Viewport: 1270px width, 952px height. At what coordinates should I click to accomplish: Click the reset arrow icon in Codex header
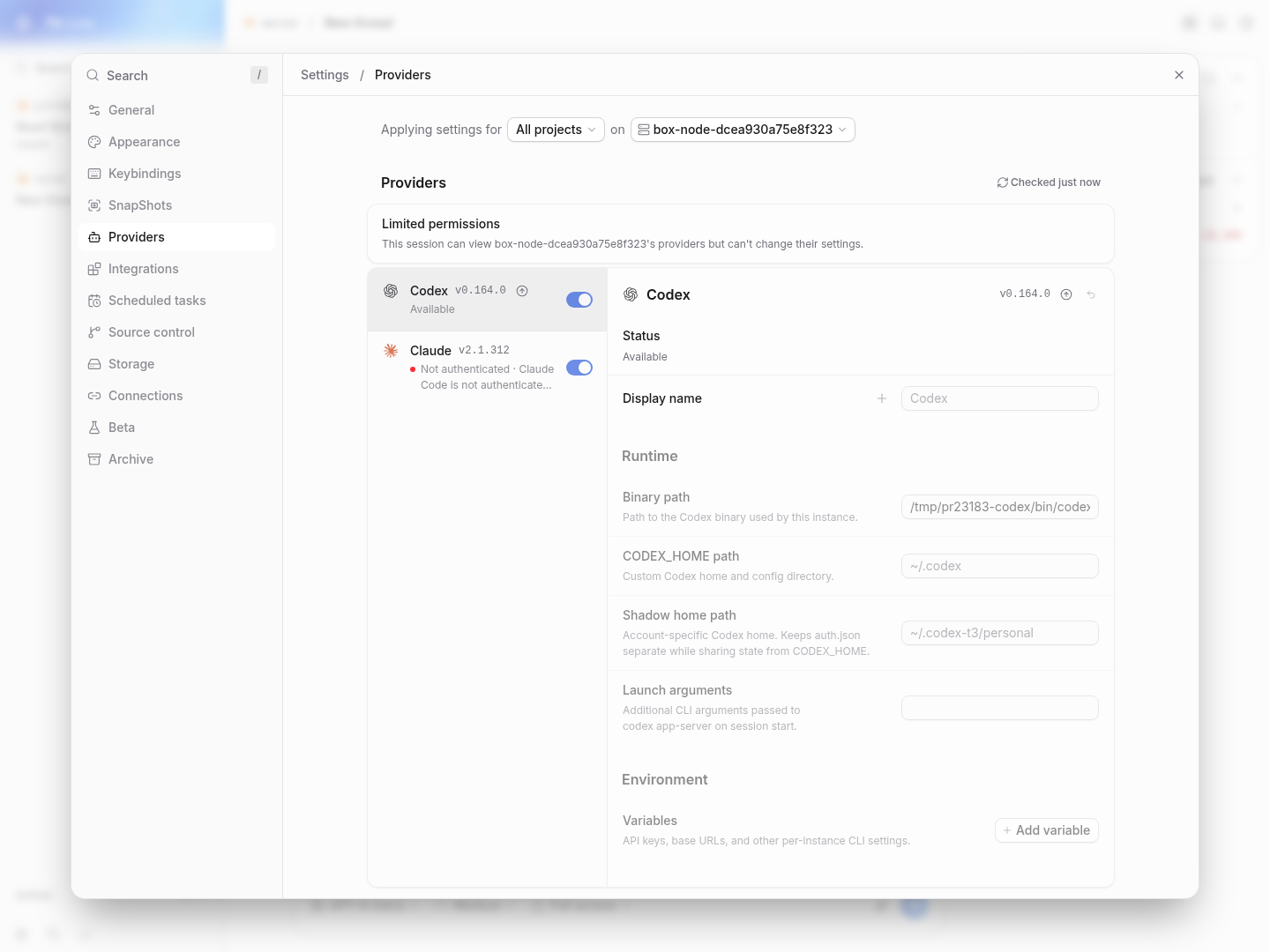1091,294
